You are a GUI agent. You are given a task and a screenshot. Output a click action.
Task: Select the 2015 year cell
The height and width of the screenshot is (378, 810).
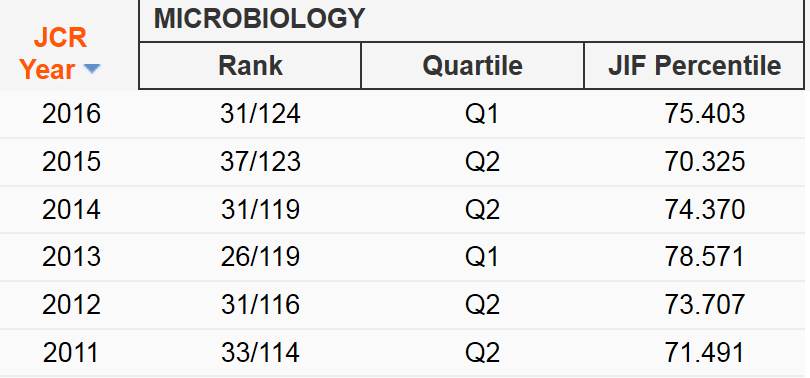[71, 162]
